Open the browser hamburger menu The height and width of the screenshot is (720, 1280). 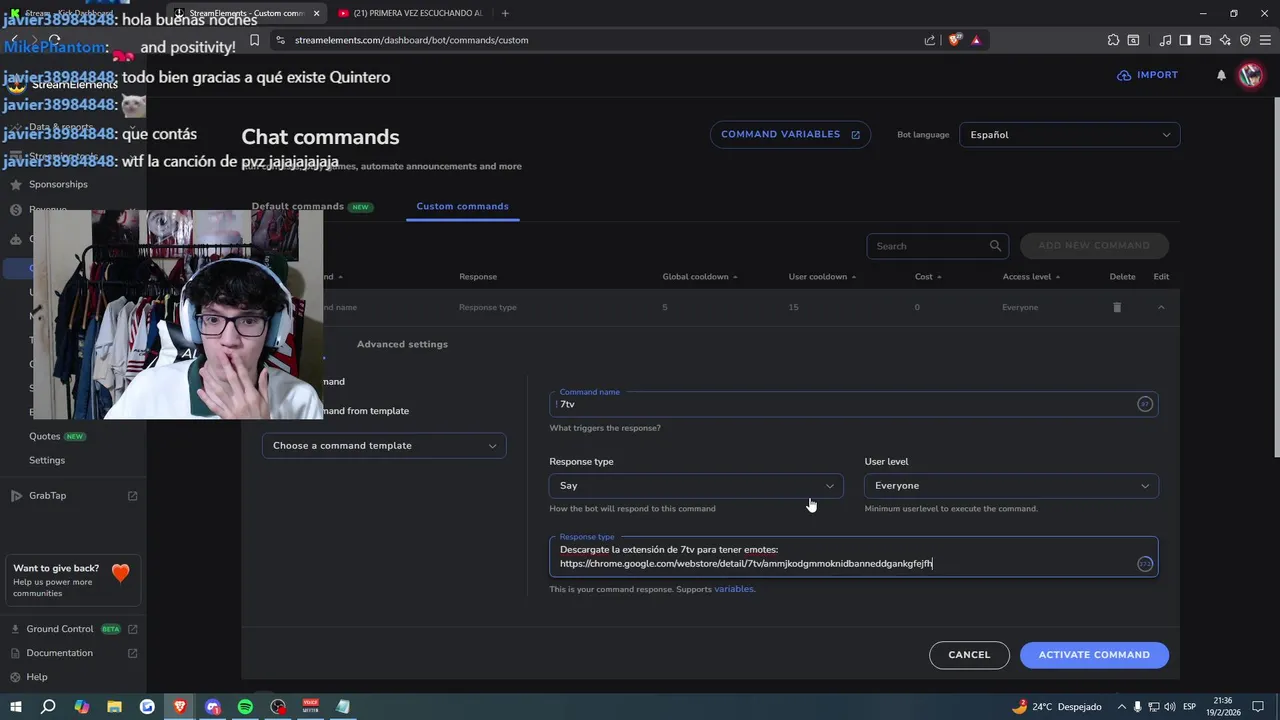[x=1265, y=40]
